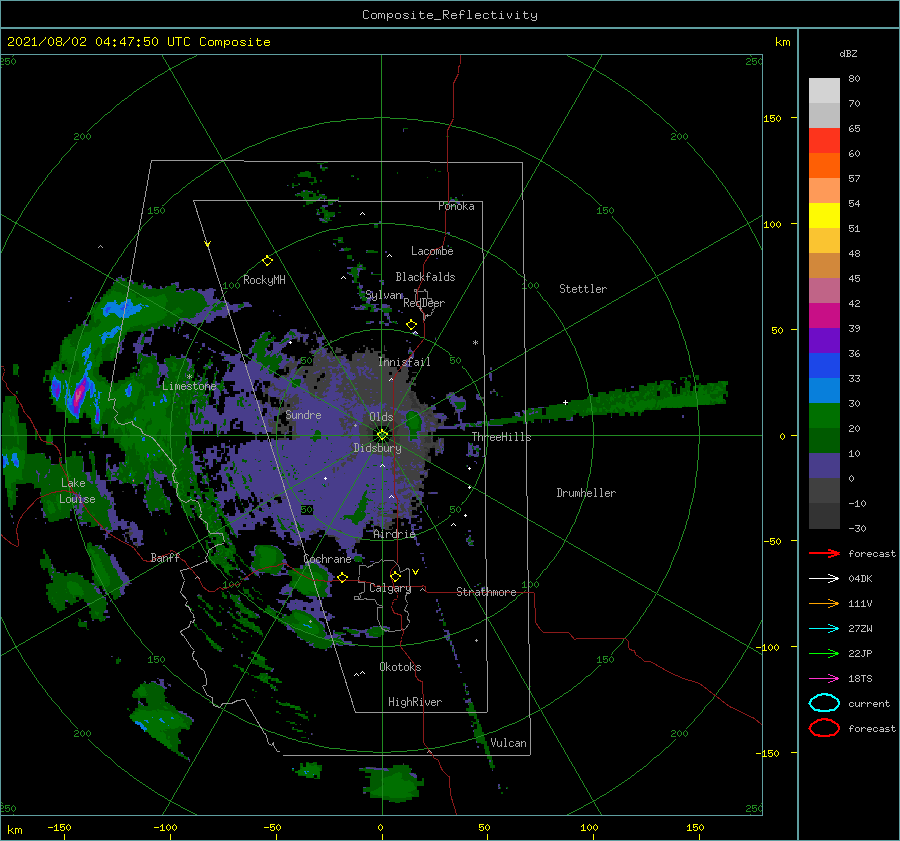Viewport: 900px width, 841px height.
Task: Click the Sylvan label on the map
Action: [x=384, y=295]
